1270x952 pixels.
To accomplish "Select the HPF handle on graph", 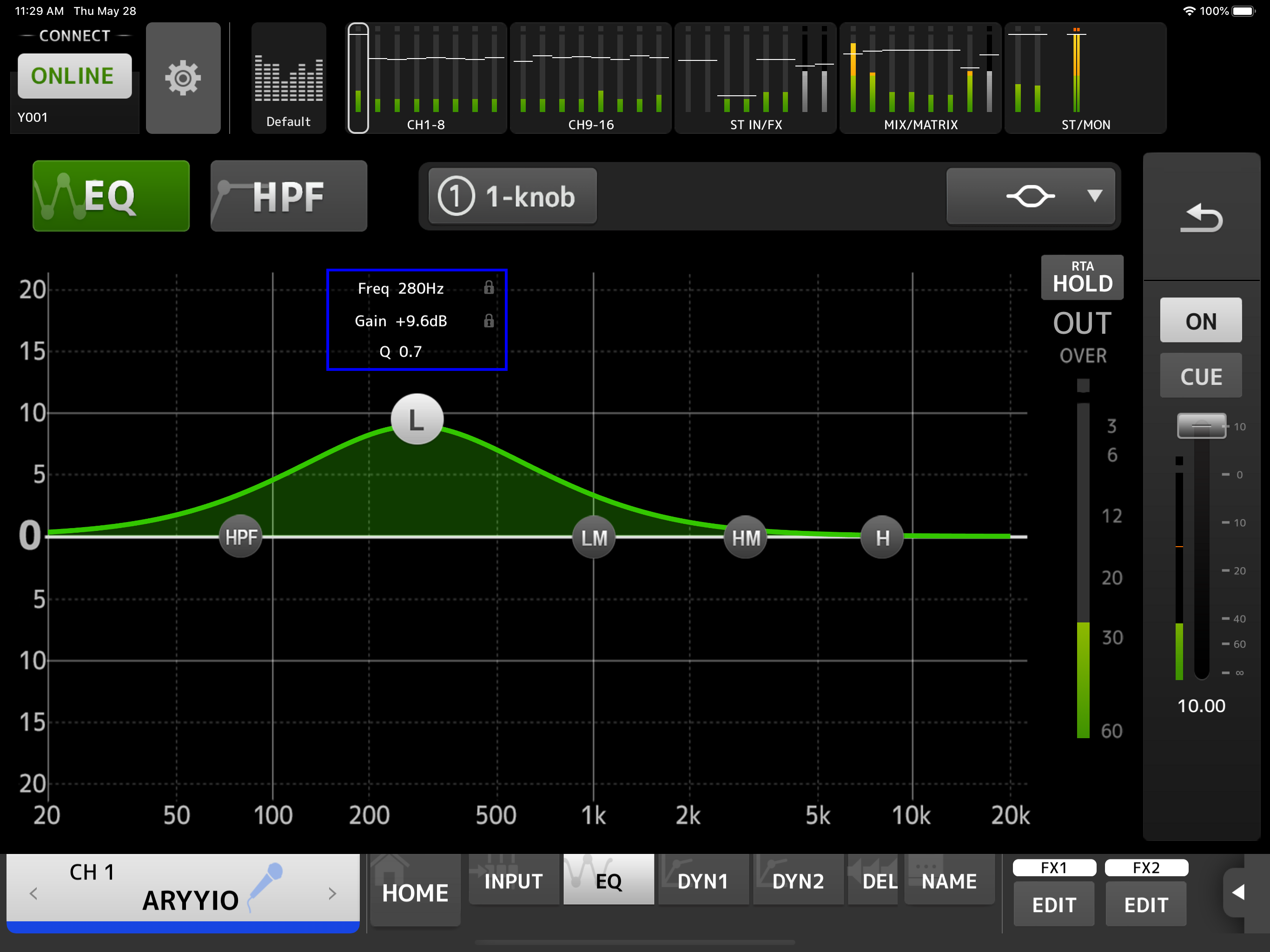I will [240, 537].
